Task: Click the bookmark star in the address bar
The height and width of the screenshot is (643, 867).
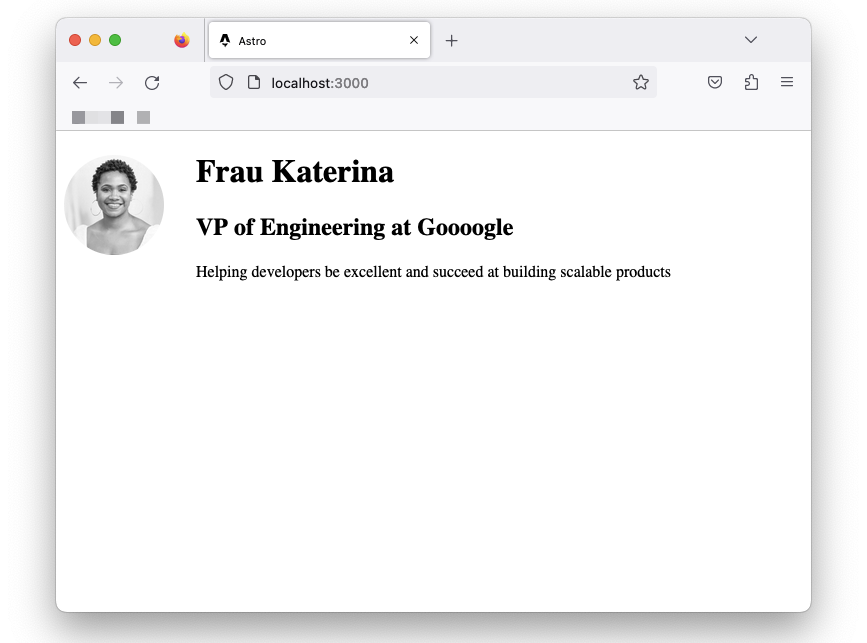Action: point(640,82)
